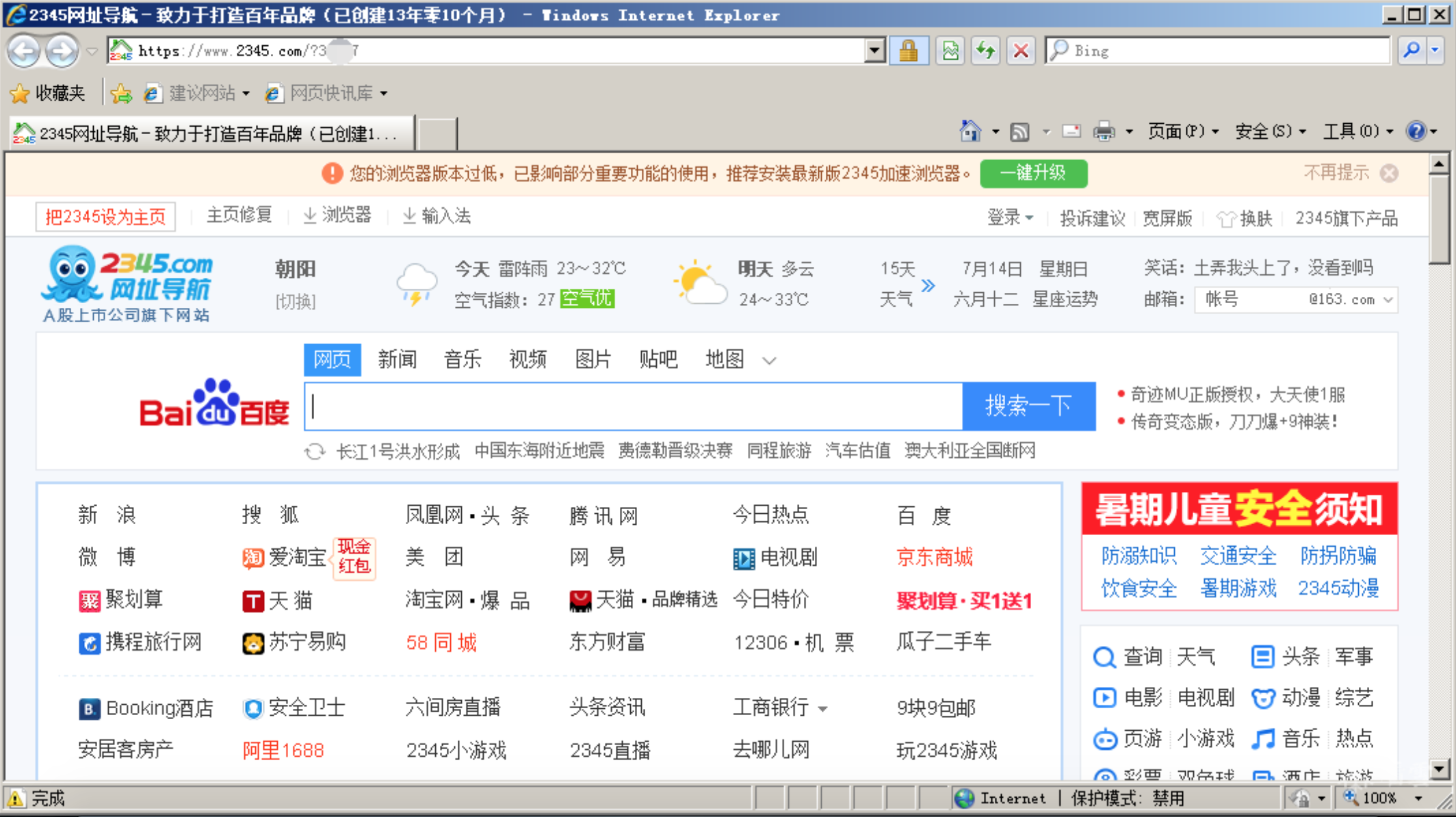Click the security lock icon
This screenshot has width=1456, height=817.
(909, 51)
